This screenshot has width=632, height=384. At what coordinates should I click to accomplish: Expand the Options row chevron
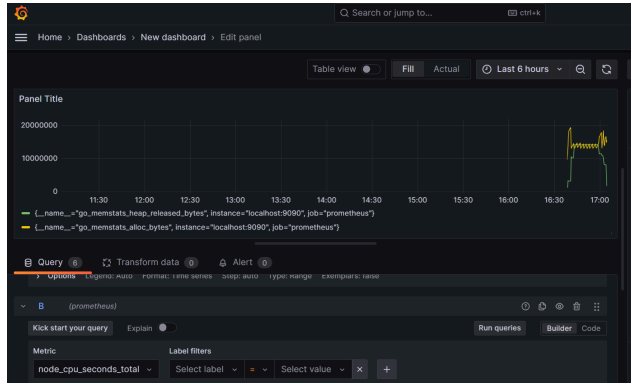38,276
